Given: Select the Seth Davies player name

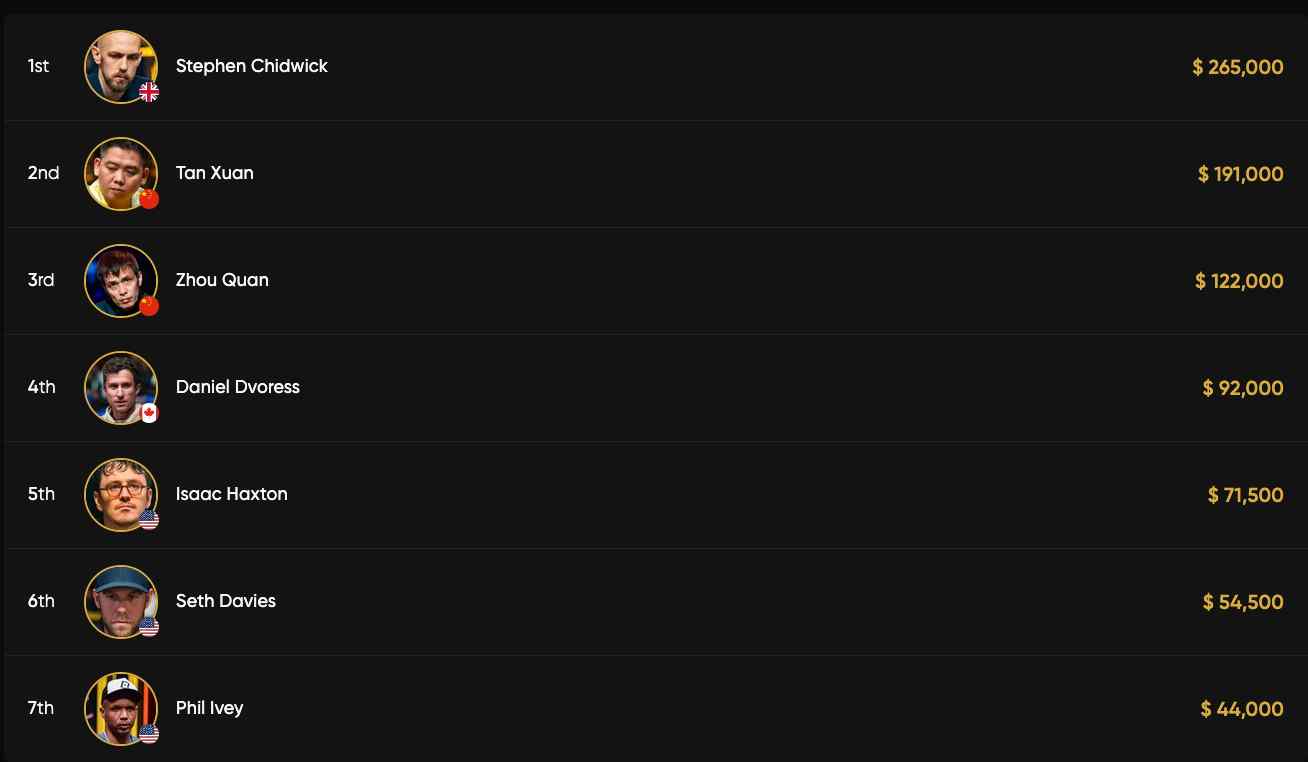Looking at the screenshot, I should click(225, 601).
